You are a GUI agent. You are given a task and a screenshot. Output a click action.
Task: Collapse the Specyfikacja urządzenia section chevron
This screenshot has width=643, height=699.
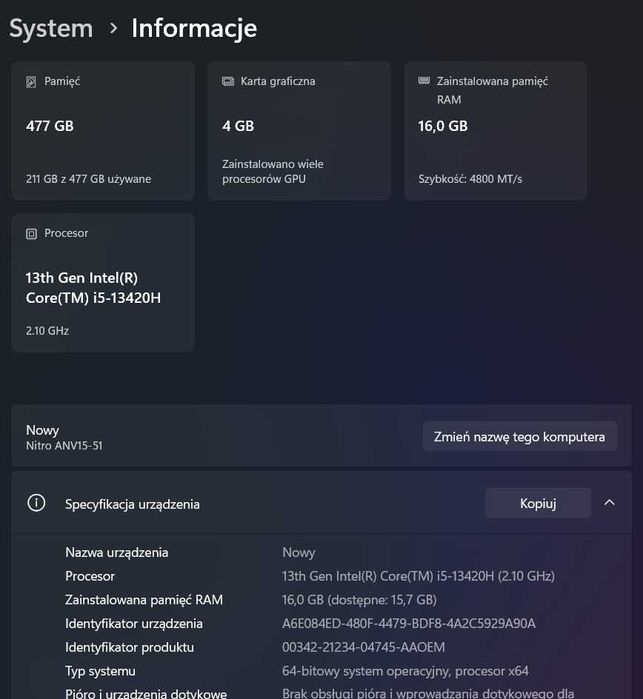[x=609, y=503]
